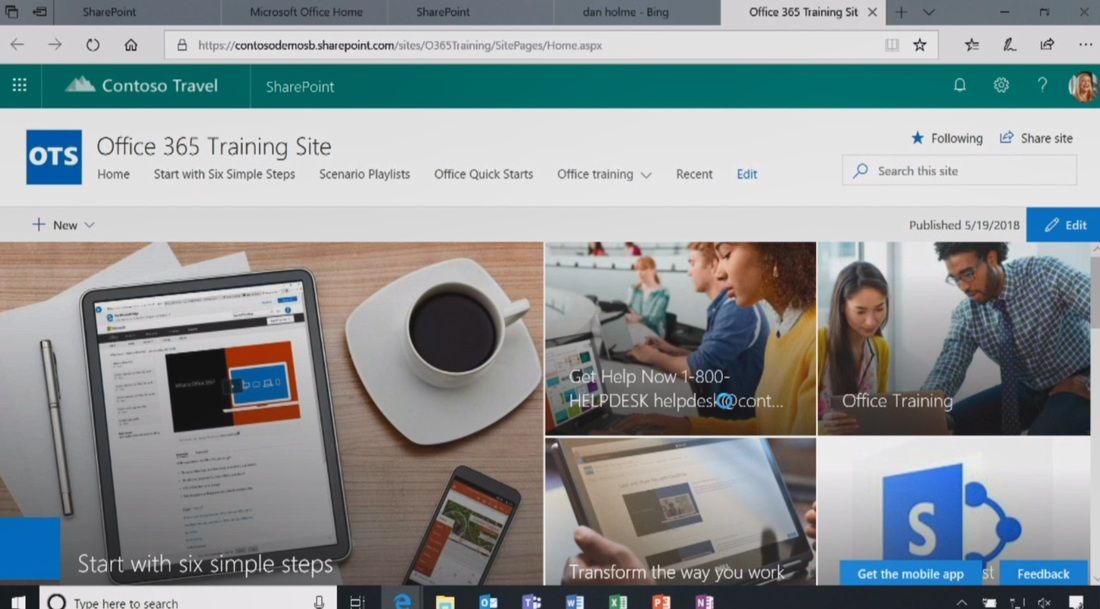Launch Excel from the taskbar
Screen dimensions: 1100x609
[617, 600]
